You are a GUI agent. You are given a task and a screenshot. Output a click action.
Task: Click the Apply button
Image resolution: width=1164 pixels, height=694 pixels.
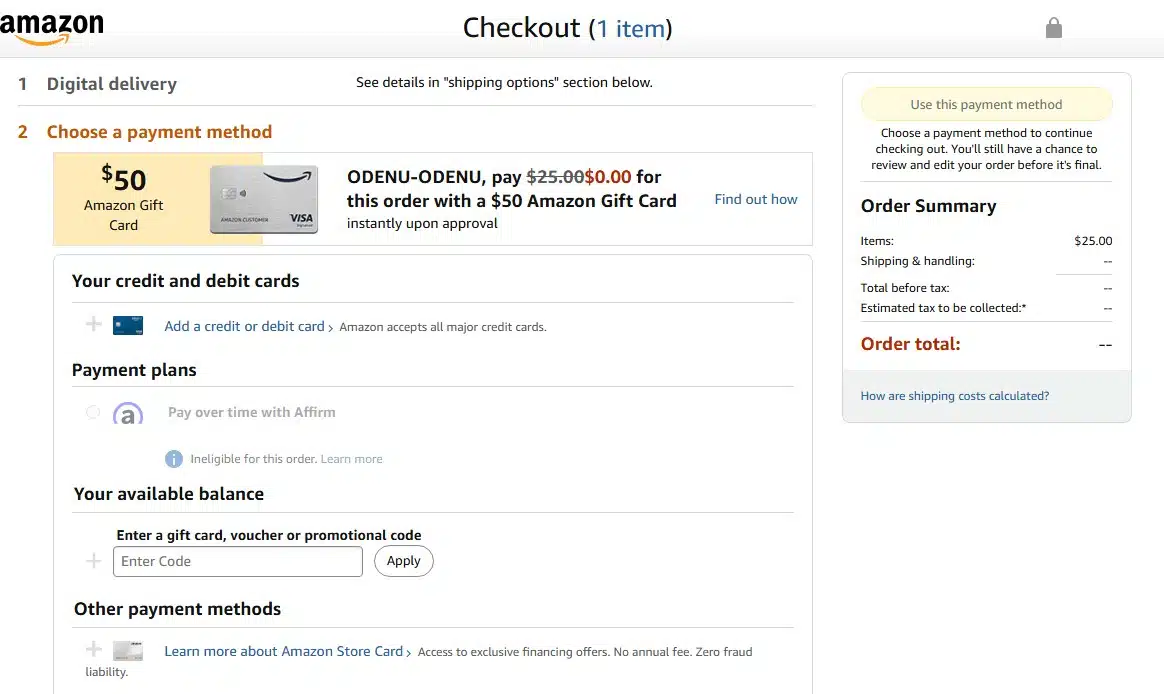pyautogui.click(x=403, y=561)
